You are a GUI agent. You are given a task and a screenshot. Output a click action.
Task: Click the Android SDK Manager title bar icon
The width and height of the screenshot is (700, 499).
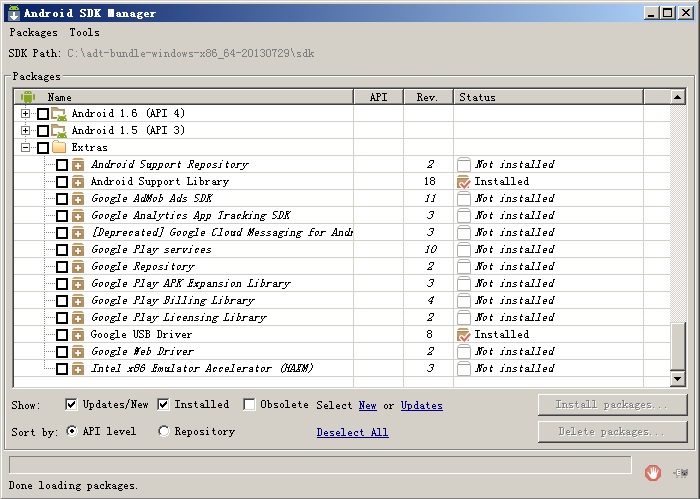click(14, 13)
